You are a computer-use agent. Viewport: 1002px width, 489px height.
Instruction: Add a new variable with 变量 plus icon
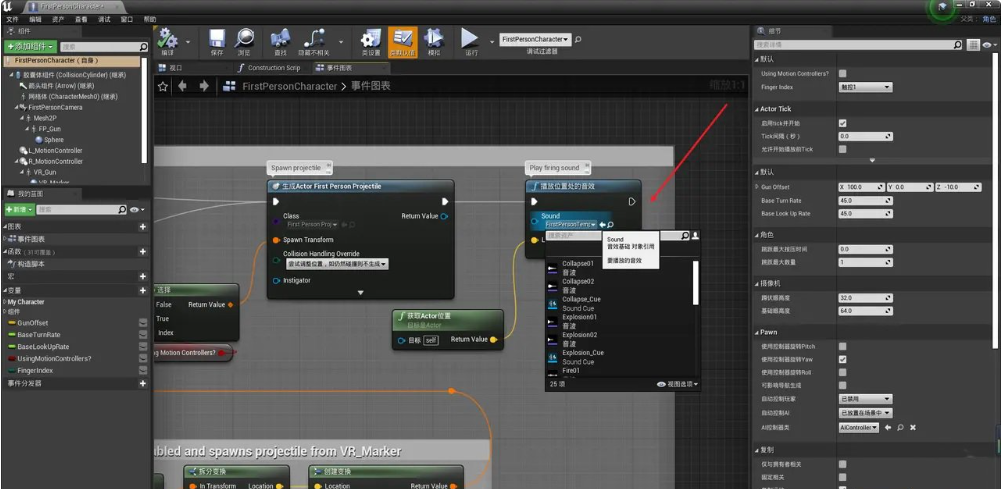click(x=143, y=290)
